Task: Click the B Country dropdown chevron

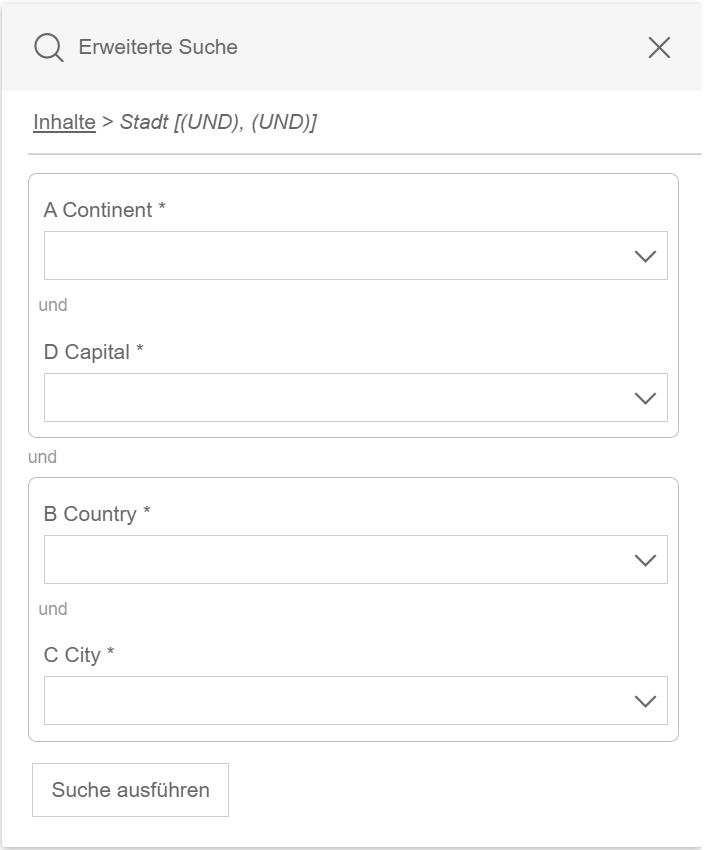Action: pyautogui.click(x=645, y=559)
